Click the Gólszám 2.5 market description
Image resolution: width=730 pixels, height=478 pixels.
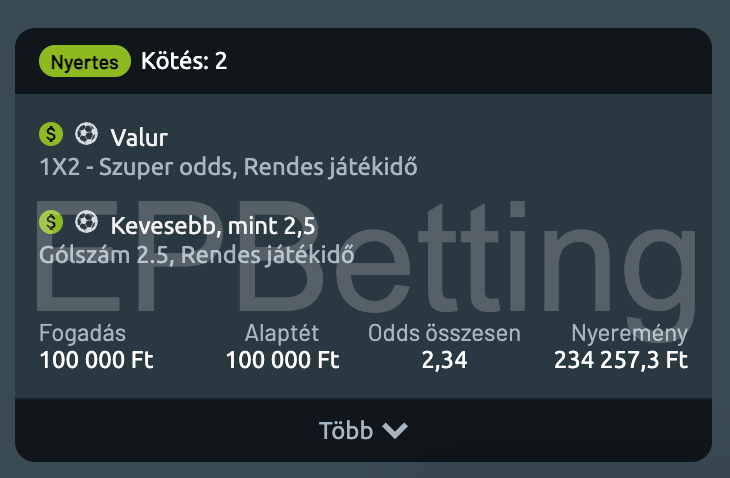196,253
